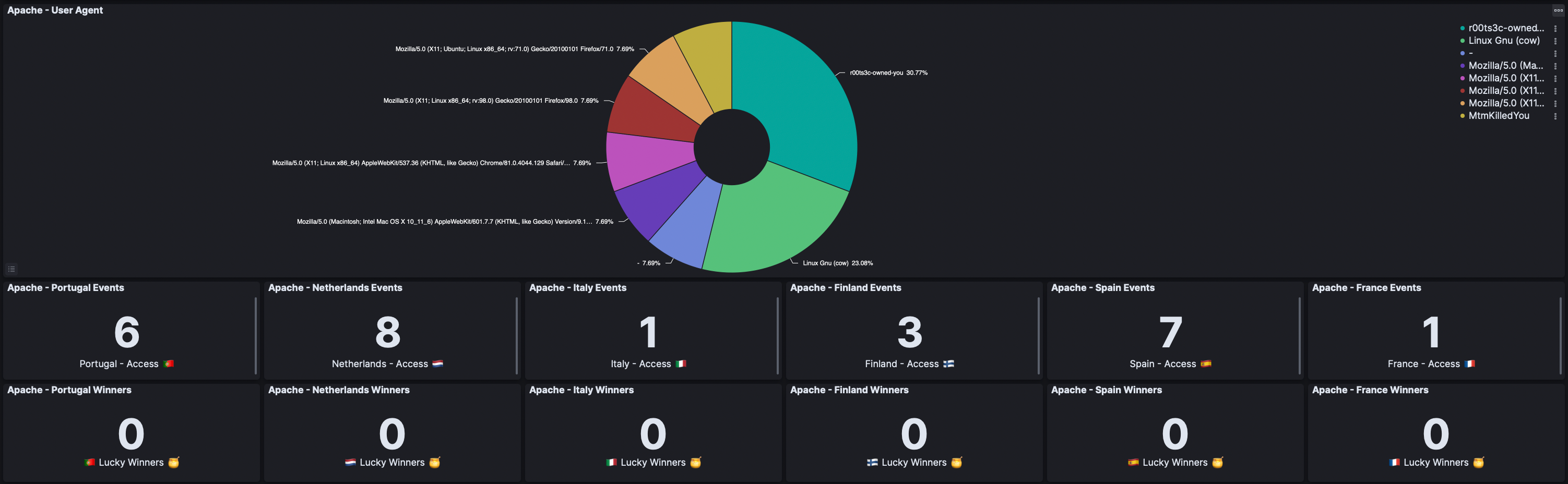Click the Netherlands Lucky Winners label
The image size is (1568, 484).
pos(392,463)
